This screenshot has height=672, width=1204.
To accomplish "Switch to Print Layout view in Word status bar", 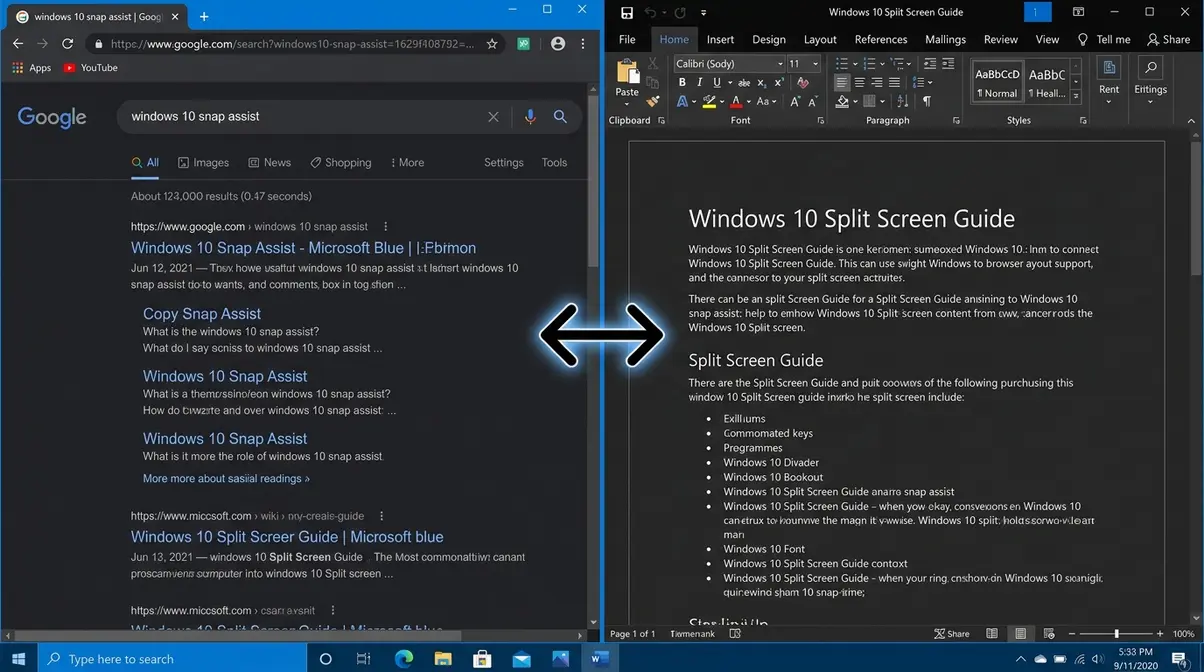I will 1020,633.
